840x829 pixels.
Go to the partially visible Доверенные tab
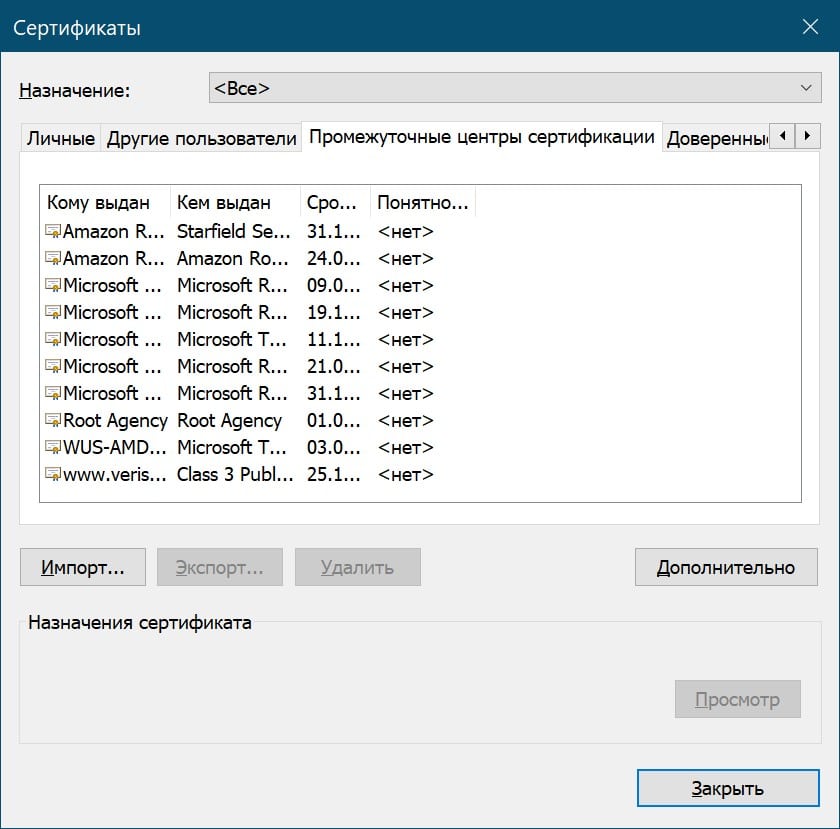[x=716, y=138]
